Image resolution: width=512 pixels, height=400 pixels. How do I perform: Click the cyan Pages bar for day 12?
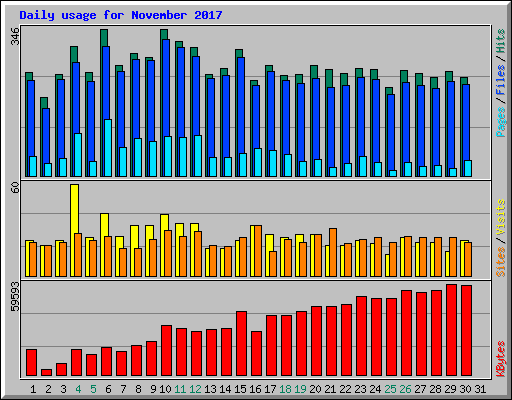click(x=198, y=156)
